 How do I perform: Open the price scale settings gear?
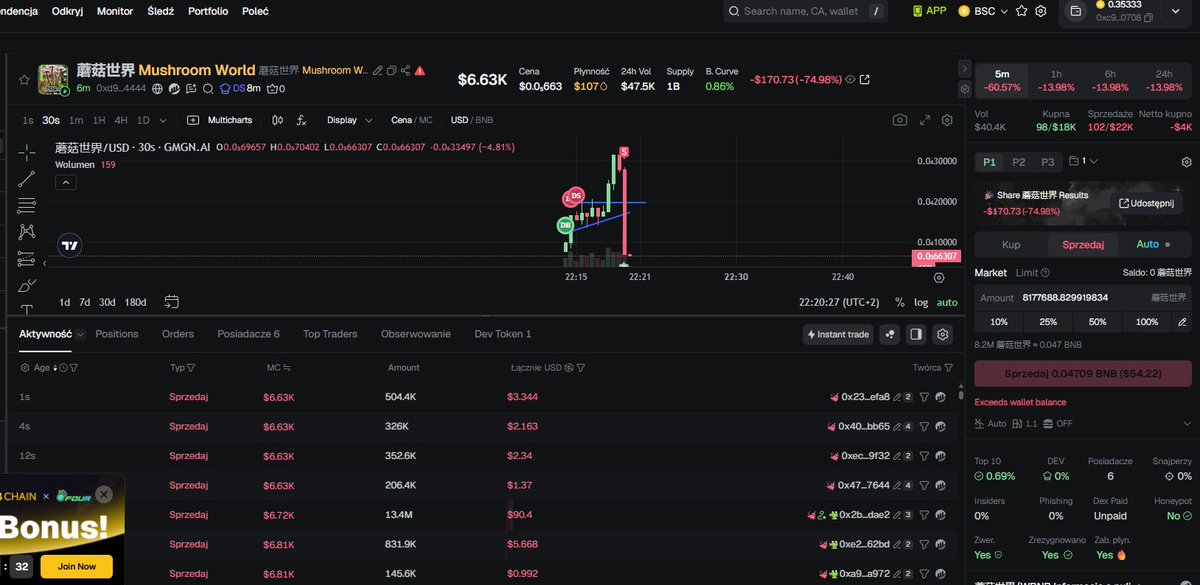click(x=939, y=278)
